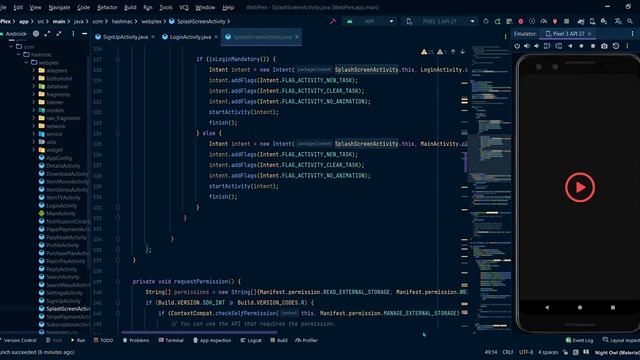Click the emulator toolbar Overview square icon
Image resolution: width=640 pixels, height=360 pixels.
593,46
